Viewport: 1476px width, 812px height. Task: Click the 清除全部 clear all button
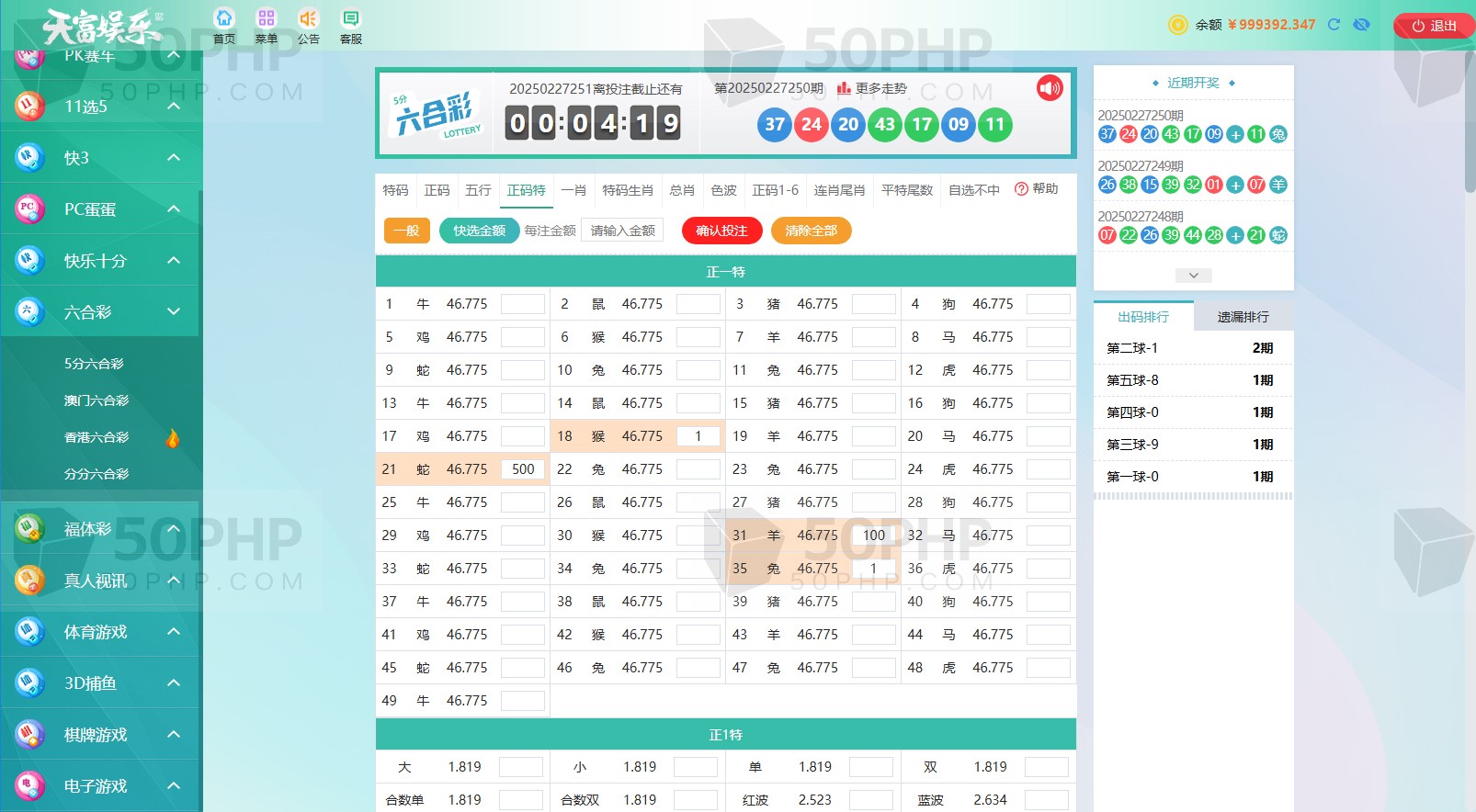click(x=811, y=231)
